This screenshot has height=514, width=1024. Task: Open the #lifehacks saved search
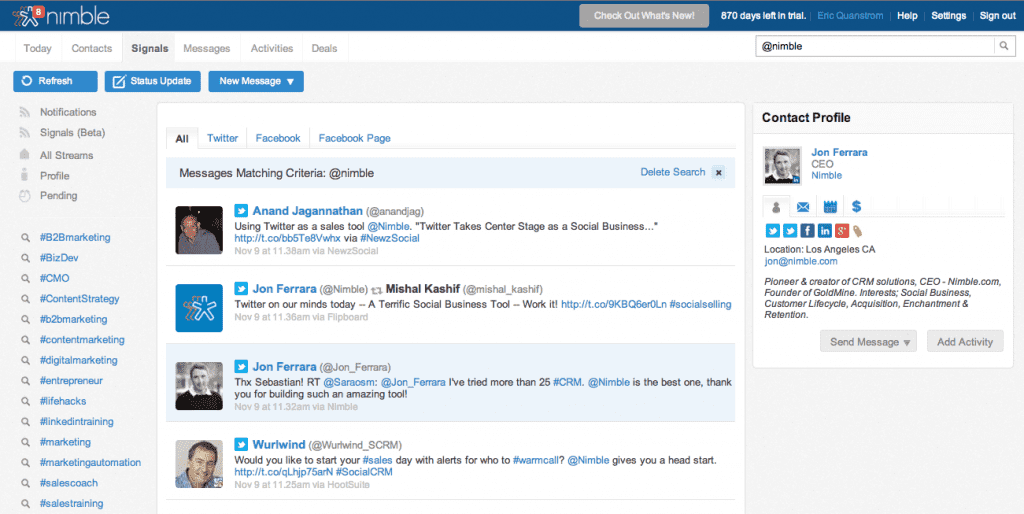point(63,401)
